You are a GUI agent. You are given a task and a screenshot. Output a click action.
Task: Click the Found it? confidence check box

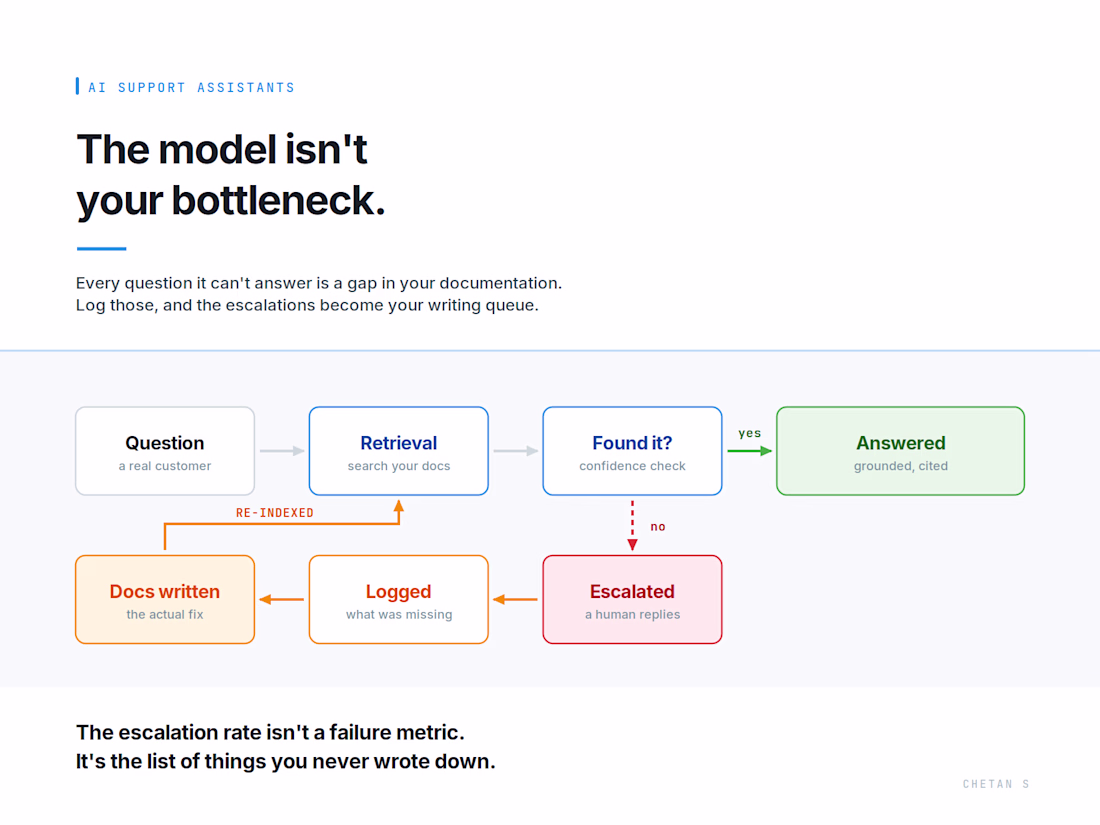tap(632, 451)
